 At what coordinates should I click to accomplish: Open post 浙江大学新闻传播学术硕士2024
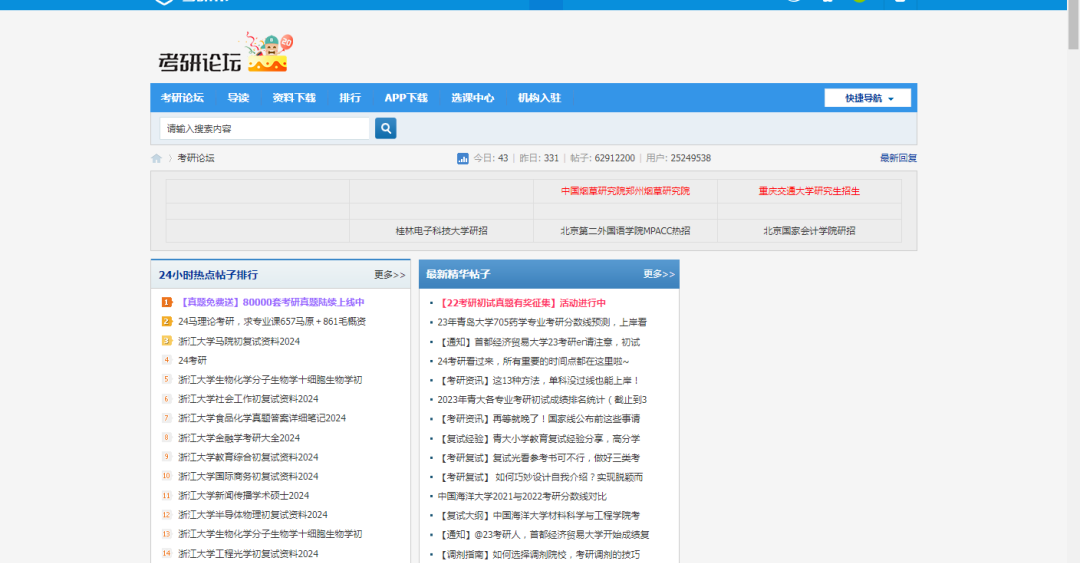point(243,495)
